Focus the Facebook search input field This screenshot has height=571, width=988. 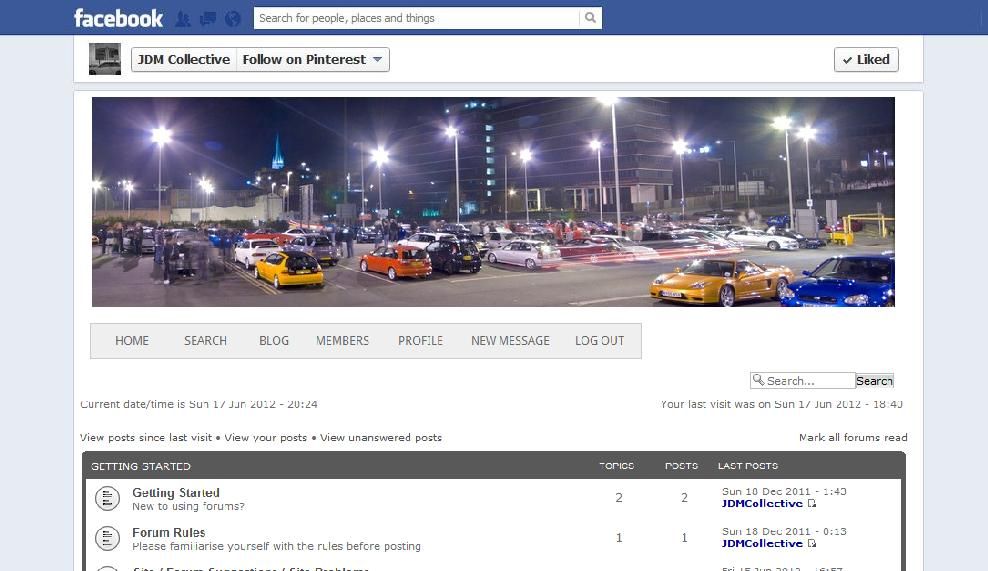416,18
